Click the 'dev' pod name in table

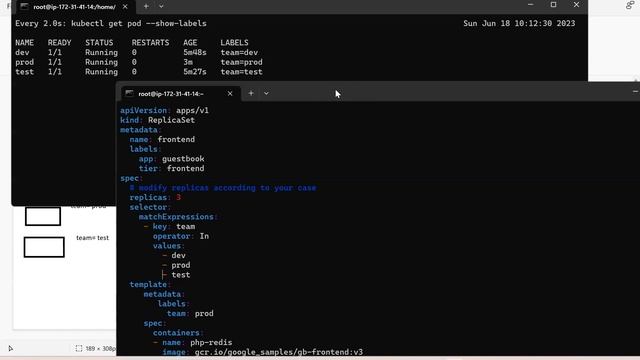coord(22,53)
